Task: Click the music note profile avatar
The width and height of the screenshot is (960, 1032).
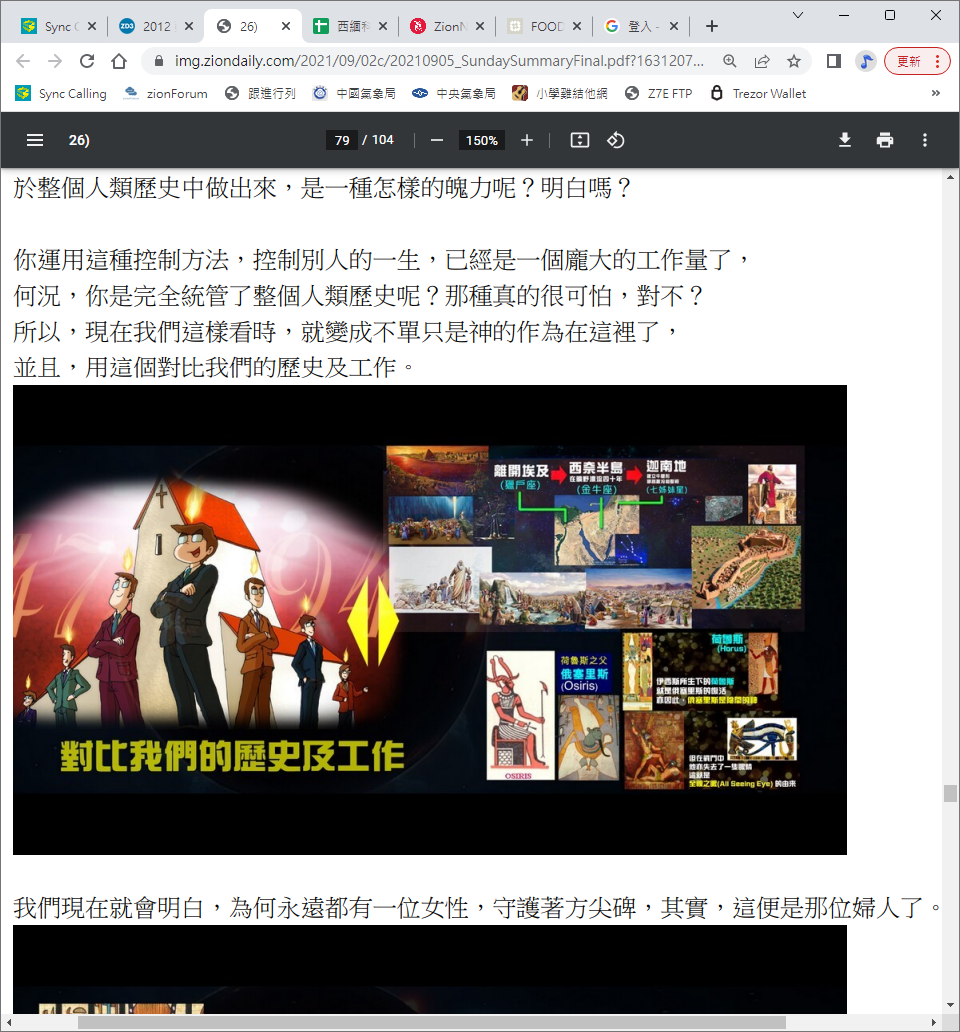Action: tap(866, 61)
